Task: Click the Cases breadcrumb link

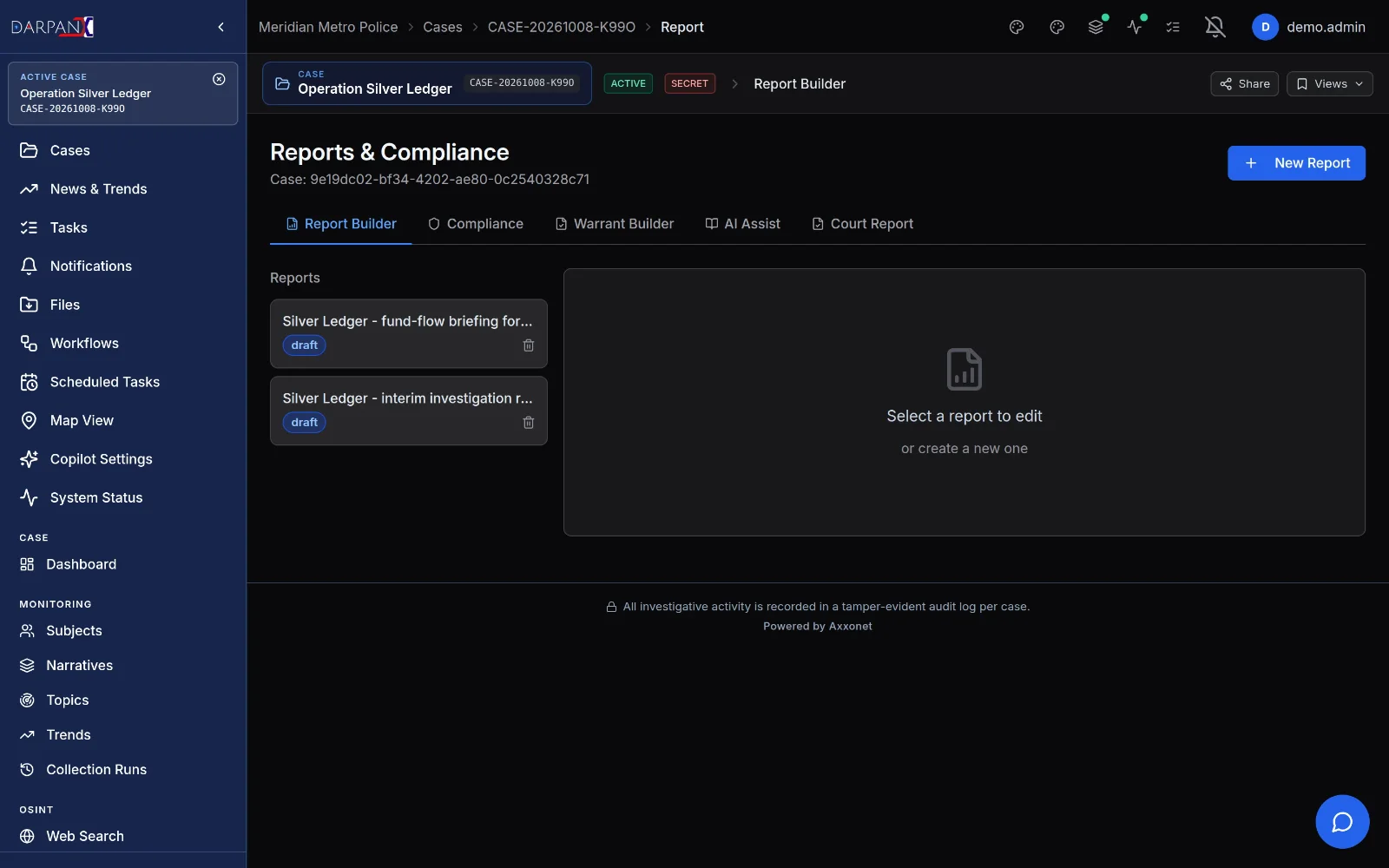Action: [443, 27]
